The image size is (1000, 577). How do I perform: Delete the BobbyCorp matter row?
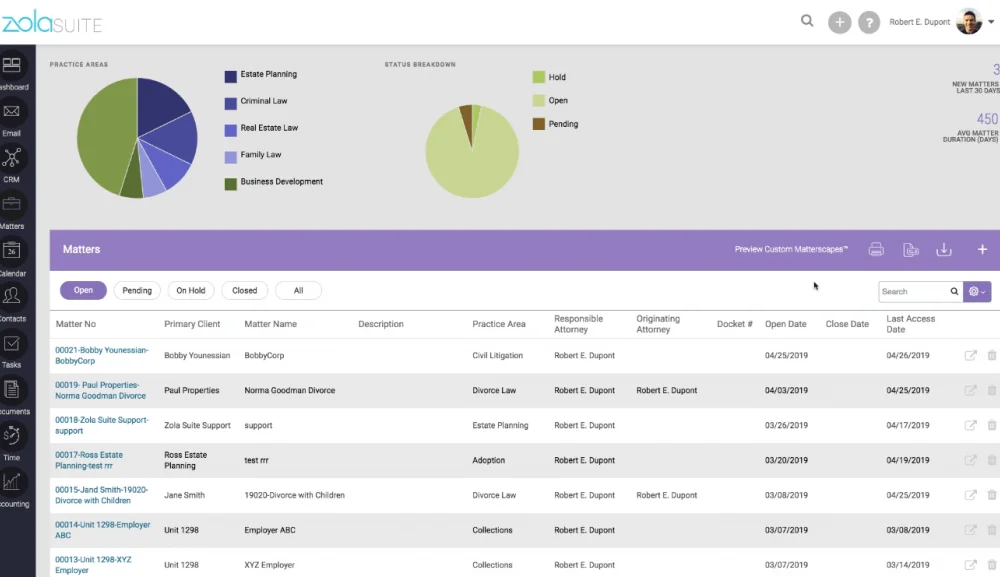coord(992,355)
